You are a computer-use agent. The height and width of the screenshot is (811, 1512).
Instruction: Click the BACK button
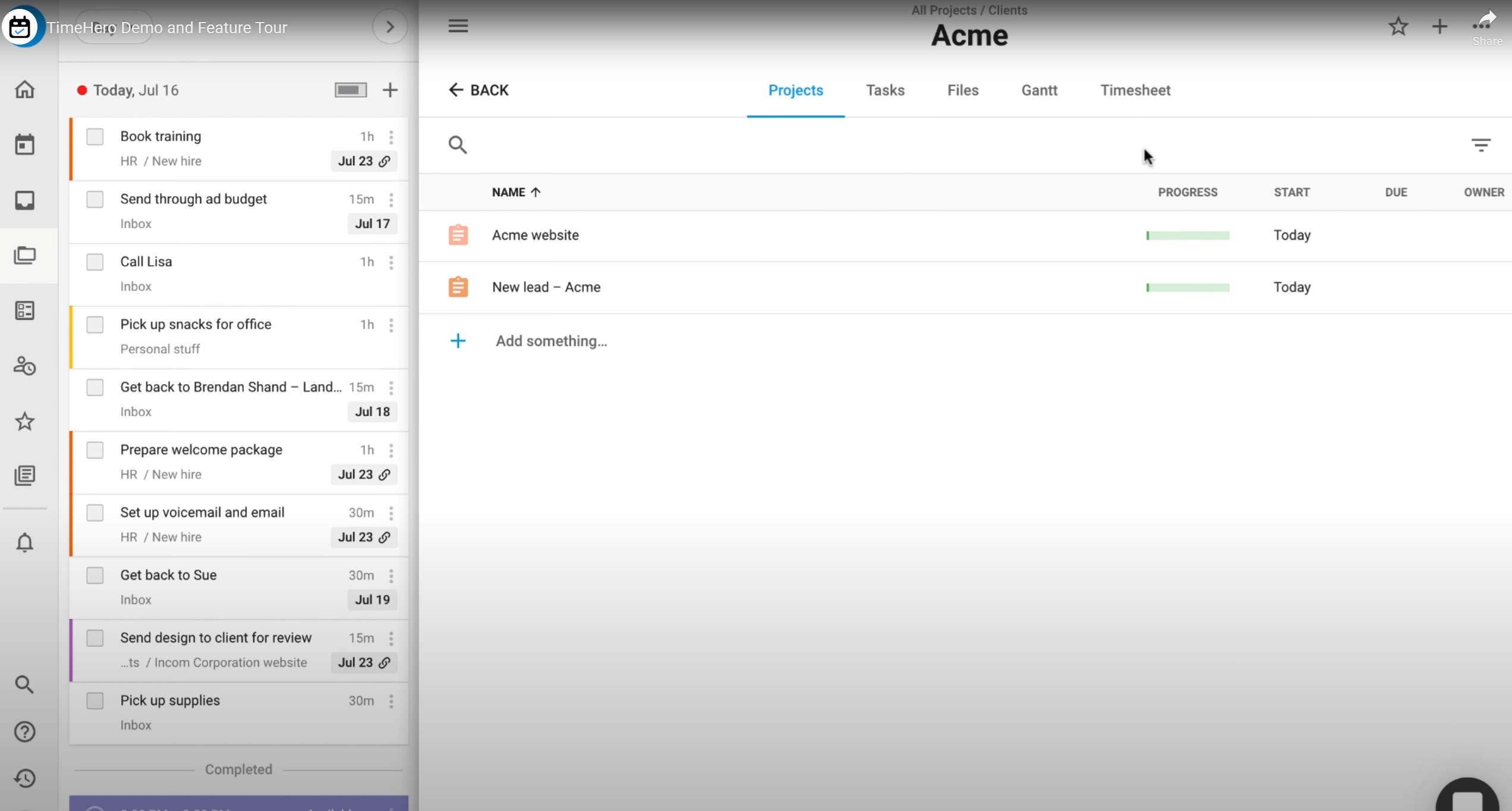479,90
